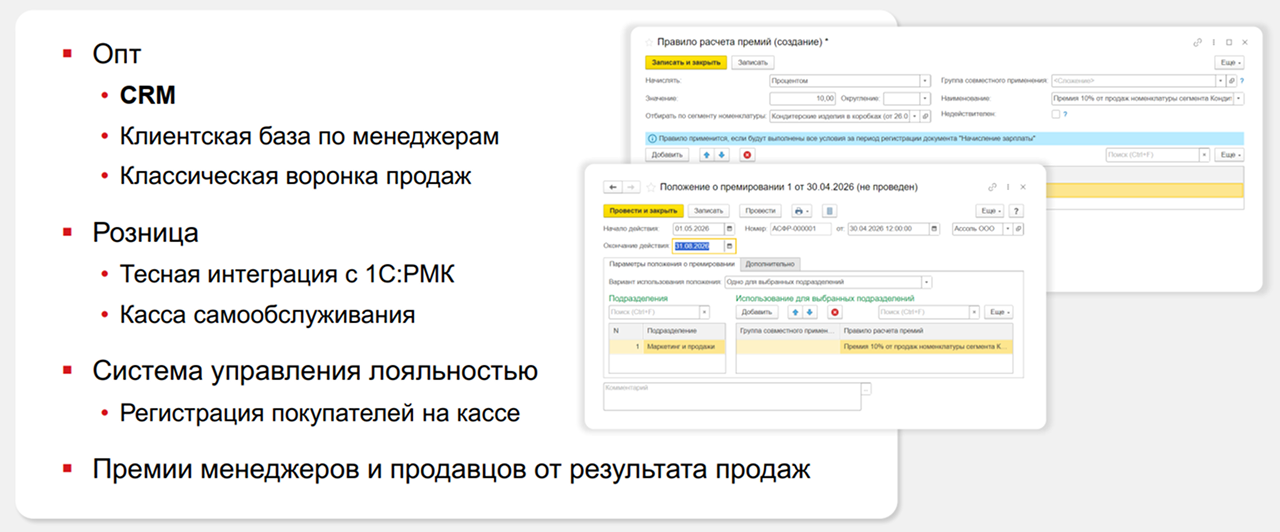This screenshot has height=532, width=1280.
Task: Click the ellipsis button beside Комментарий
Action: [x=867, y=389]
